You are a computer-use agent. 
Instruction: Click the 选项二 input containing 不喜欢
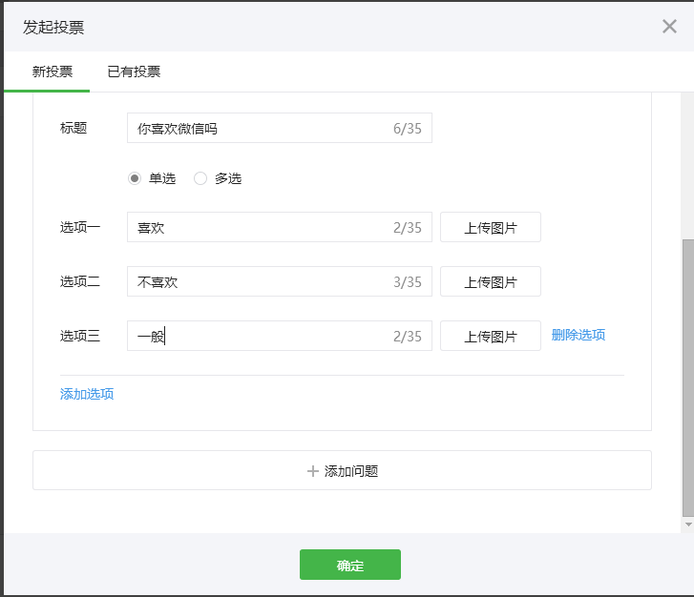(x=262, y=282)
